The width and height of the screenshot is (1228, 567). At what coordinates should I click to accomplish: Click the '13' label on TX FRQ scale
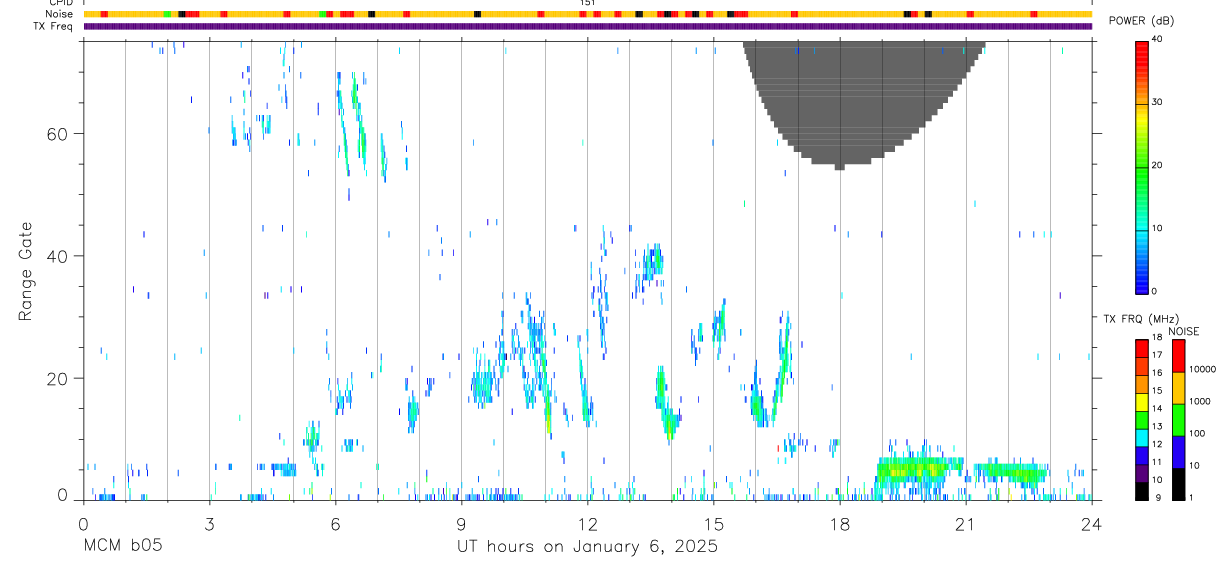point(1157,427)
